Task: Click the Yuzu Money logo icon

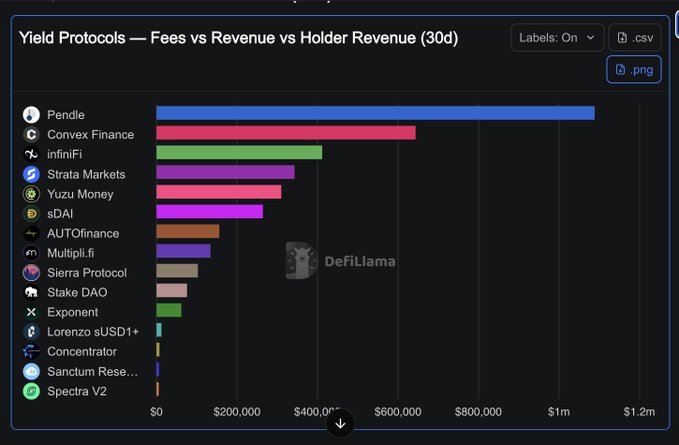Action: (x=31, y=194)
